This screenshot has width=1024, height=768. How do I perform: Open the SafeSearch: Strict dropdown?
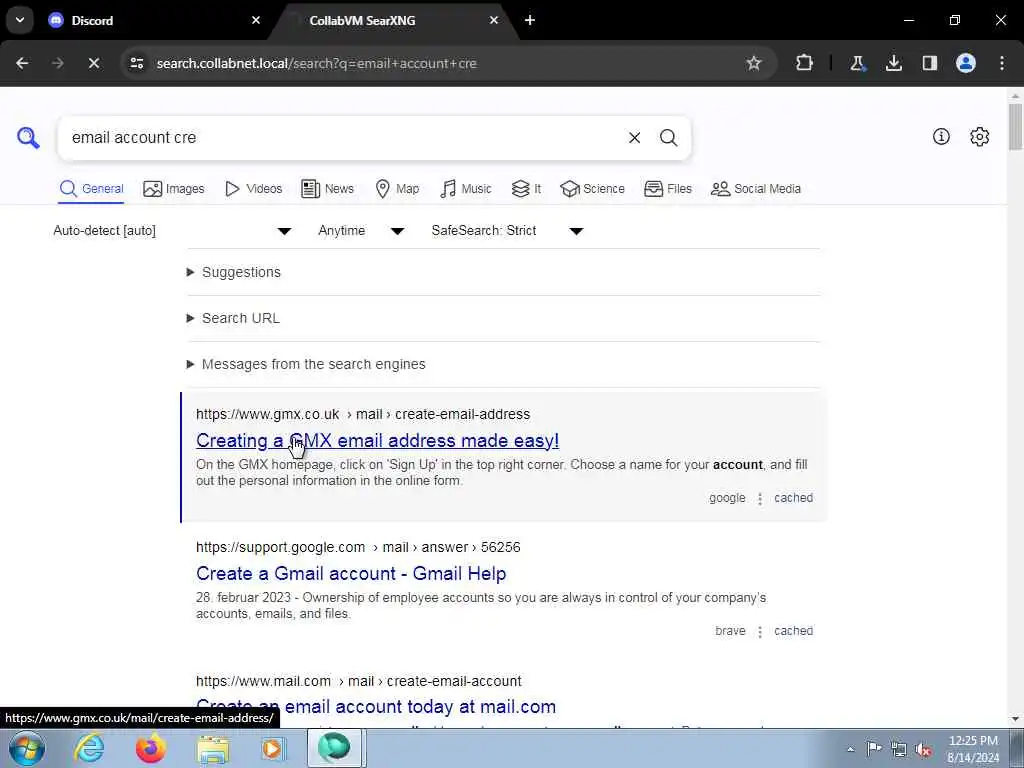(507, 231)
